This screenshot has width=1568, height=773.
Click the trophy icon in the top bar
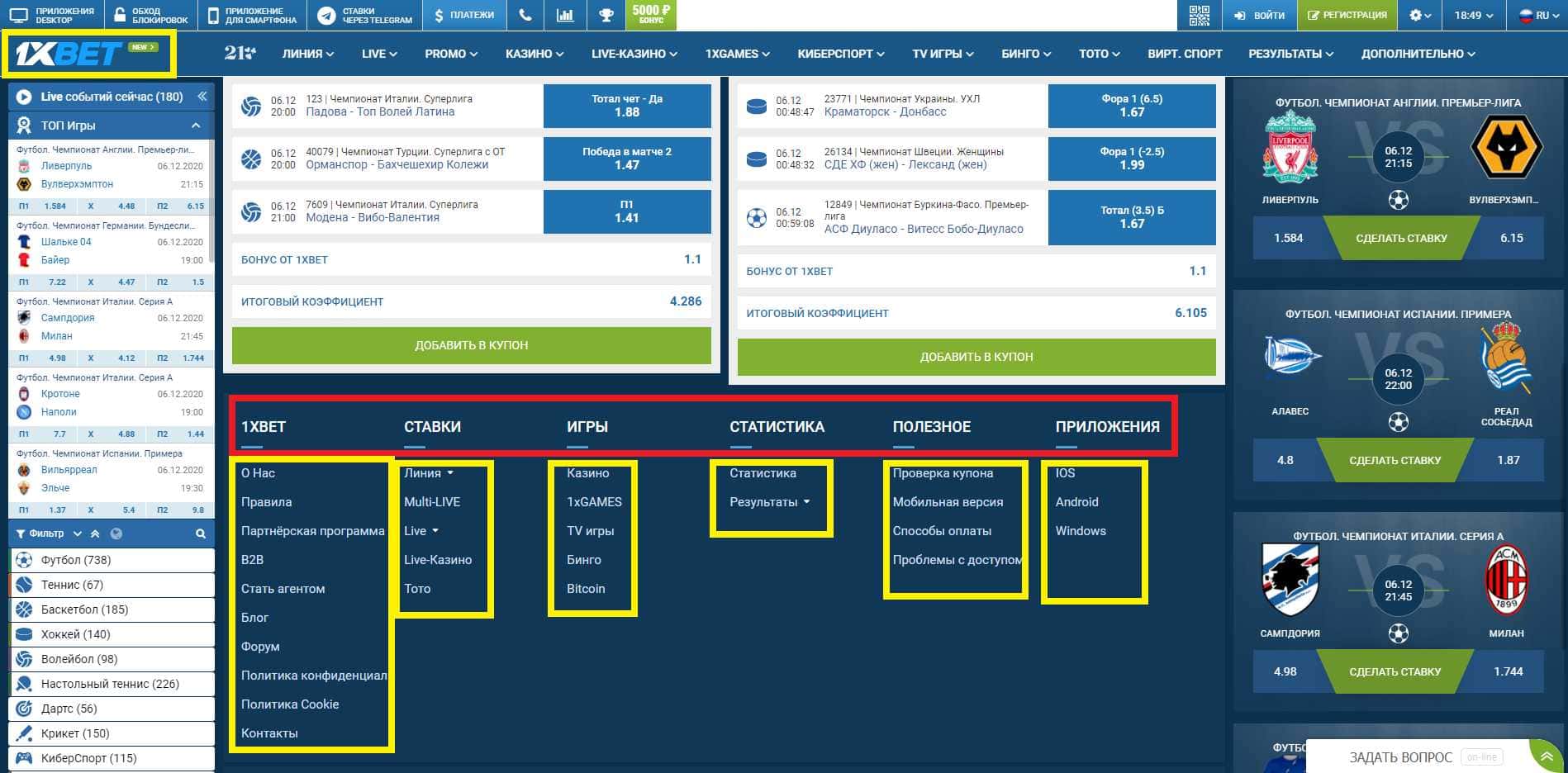point(606,15)
